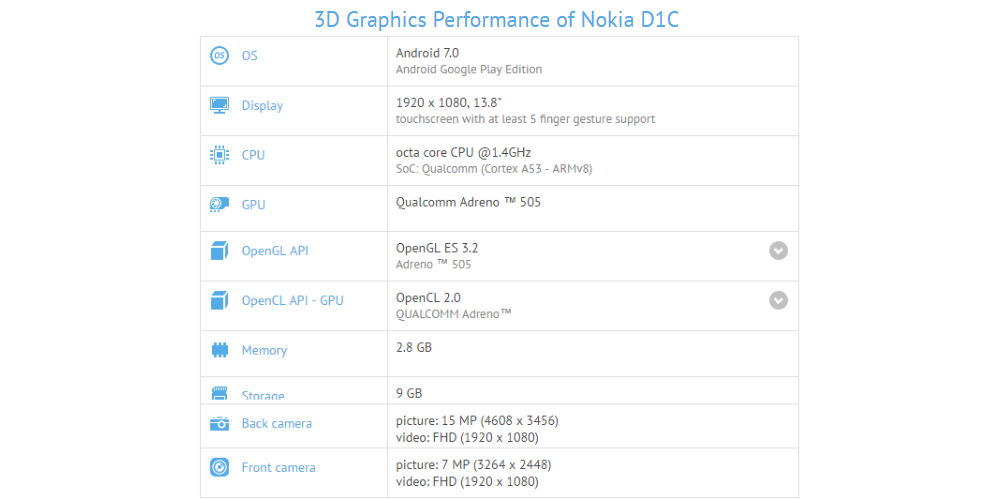1000x500 pixels.
Task: Click the OpenGL API cube icon
Action: (x=219, y=251)
